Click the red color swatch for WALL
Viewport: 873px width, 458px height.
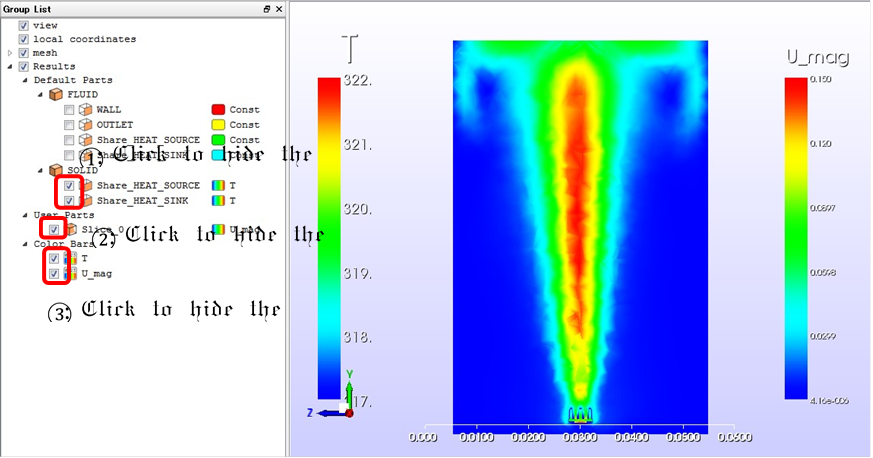(x=218, y=110)
